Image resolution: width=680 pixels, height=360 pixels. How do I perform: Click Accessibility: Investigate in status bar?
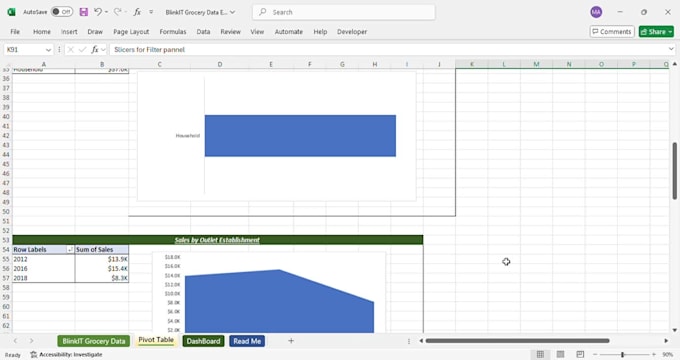(x=66, y=354)
